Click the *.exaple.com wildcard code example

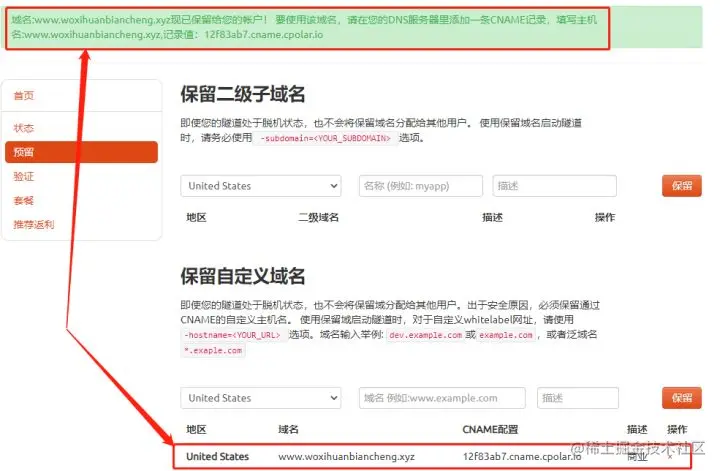[213, 351]
